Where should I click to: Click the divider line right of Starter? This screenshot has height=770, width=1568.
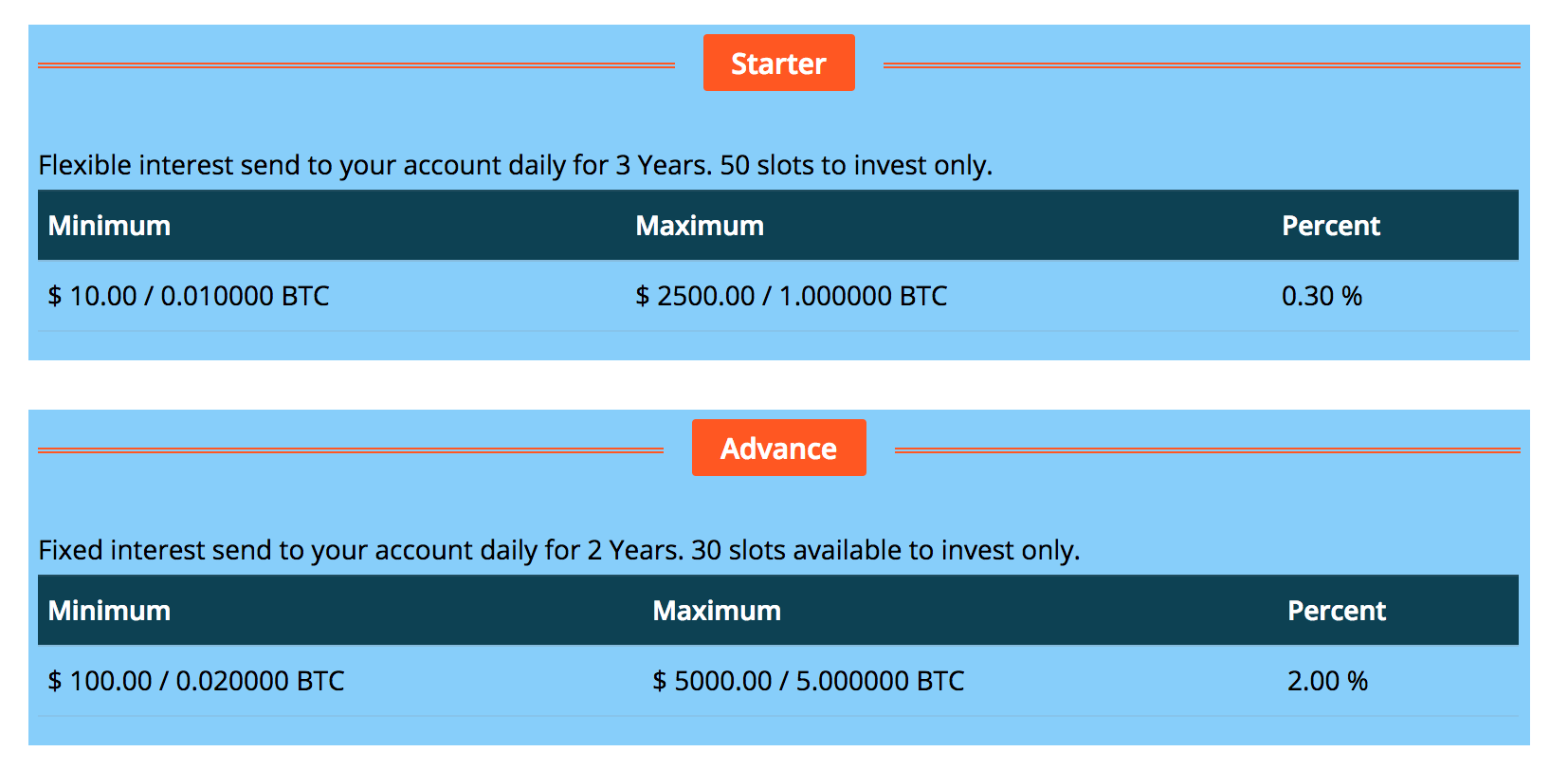(x=1201, y=65)
